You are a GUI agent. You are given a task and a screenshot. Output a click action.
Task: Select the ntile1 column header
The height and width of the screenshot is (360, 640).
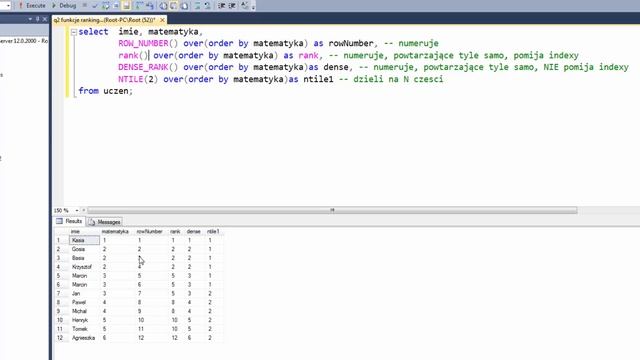pyautogui.click(x=213, y=231)
